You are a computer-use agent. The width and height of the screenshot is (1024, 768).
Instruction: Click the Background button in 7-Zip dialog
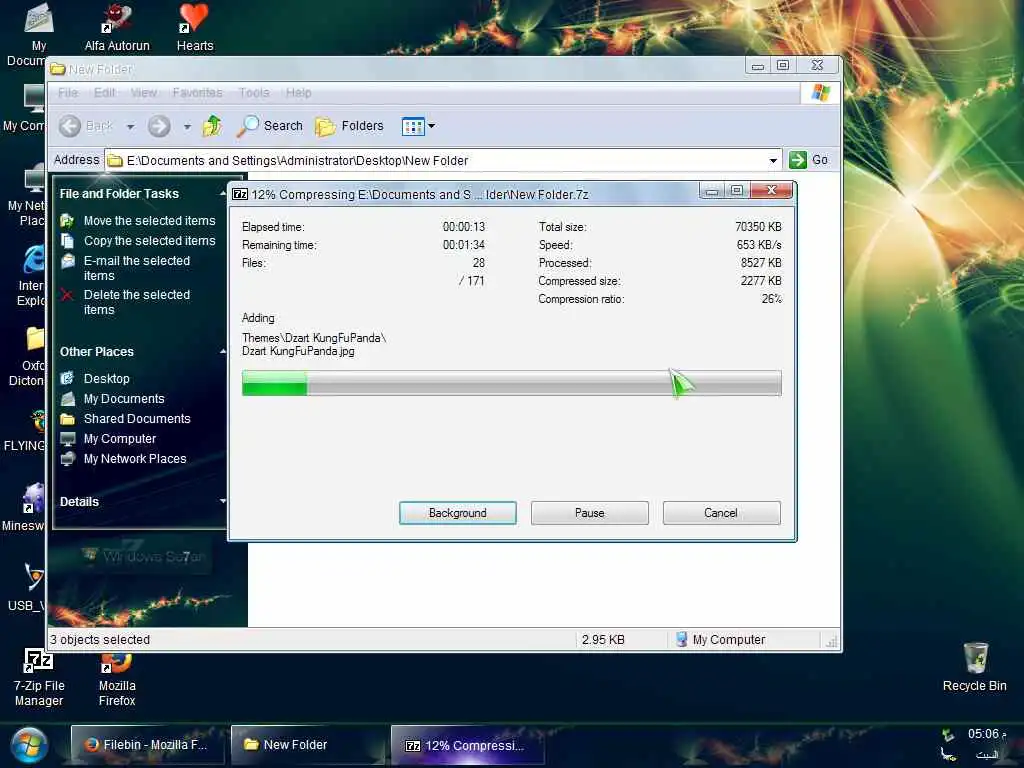(457, 513)
